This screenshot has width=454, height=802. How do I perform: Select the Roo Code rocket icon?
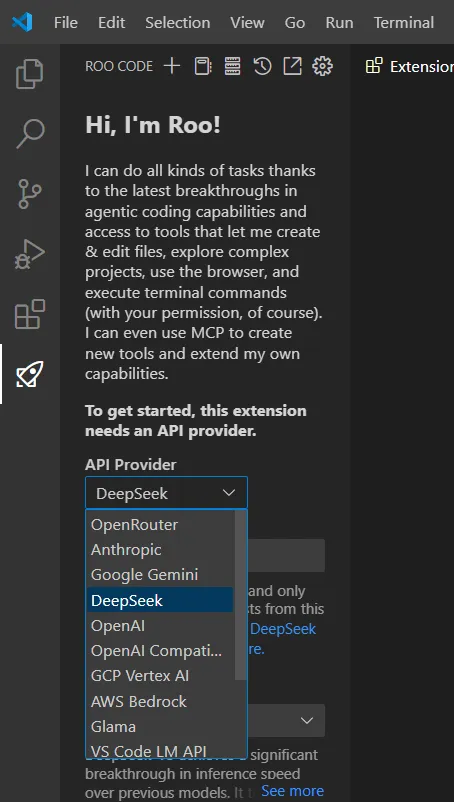pyautogui.click(x=30, y=374)
